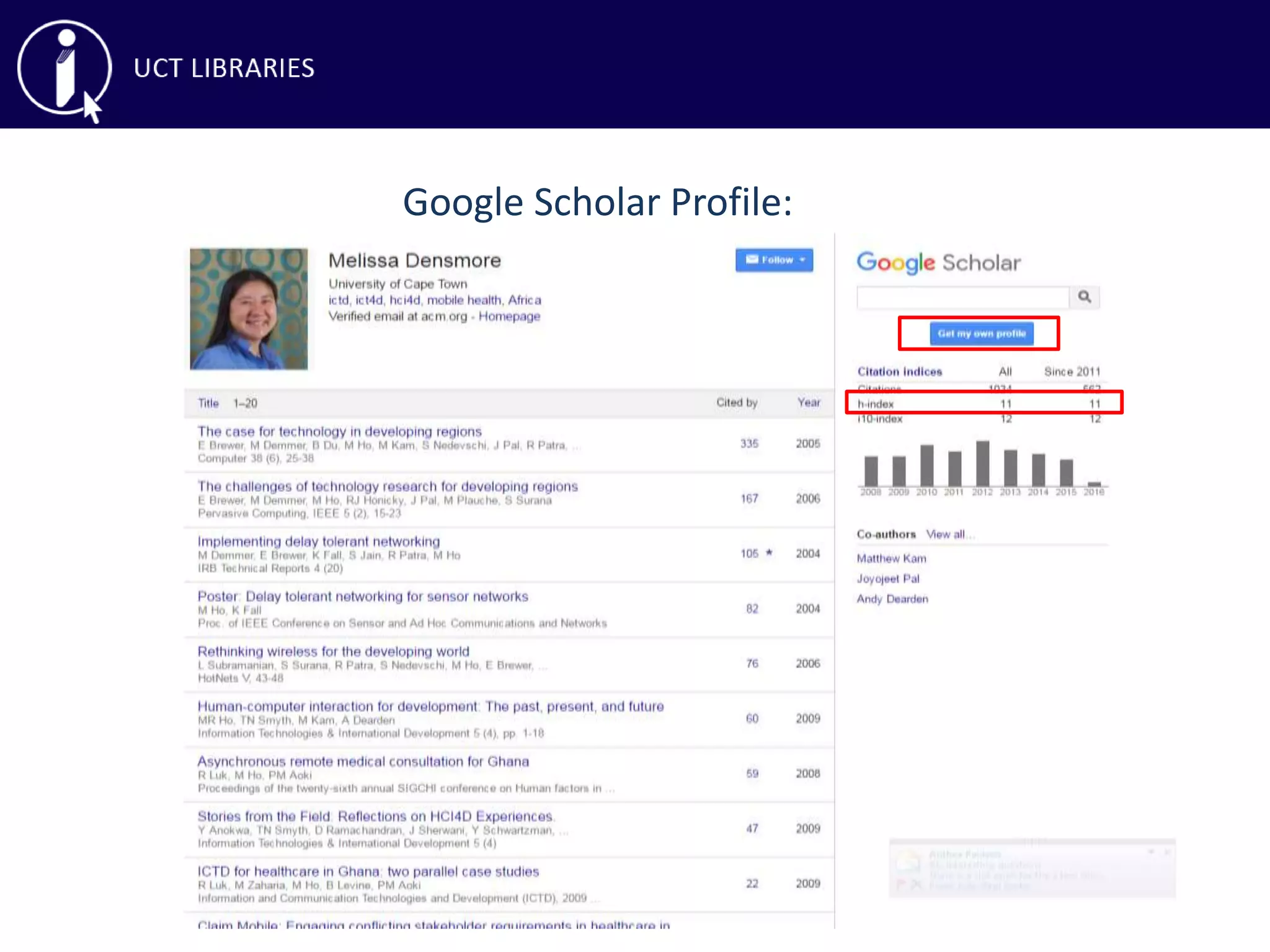Select the mobile health interest tag
The image size is (1270, 952).
464,300
